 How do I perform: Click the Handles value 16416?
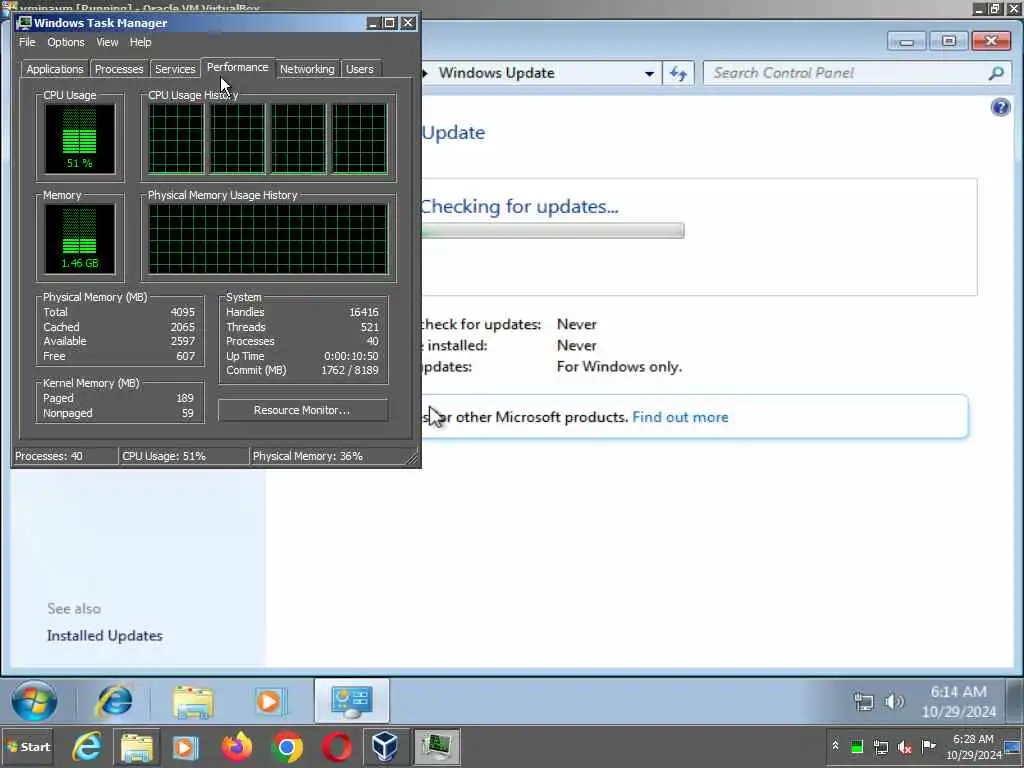[364, 312]
